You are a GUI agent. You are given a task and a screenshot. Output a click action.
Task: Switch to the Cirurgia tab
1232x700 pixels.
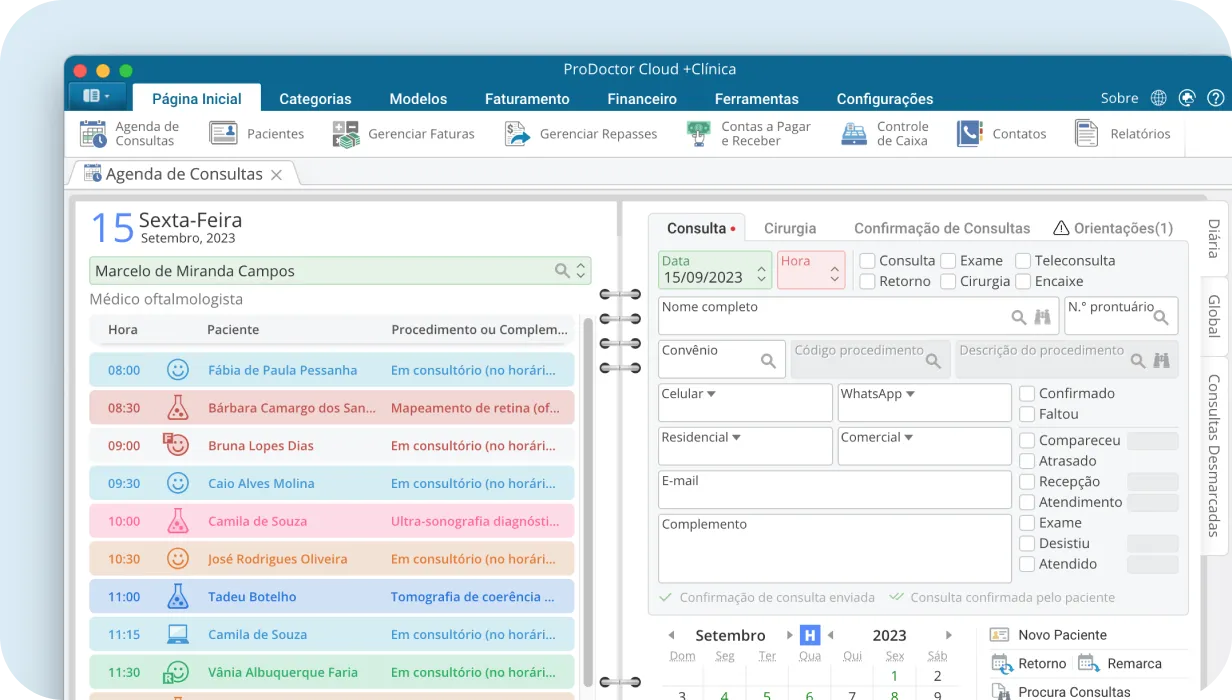790,228
